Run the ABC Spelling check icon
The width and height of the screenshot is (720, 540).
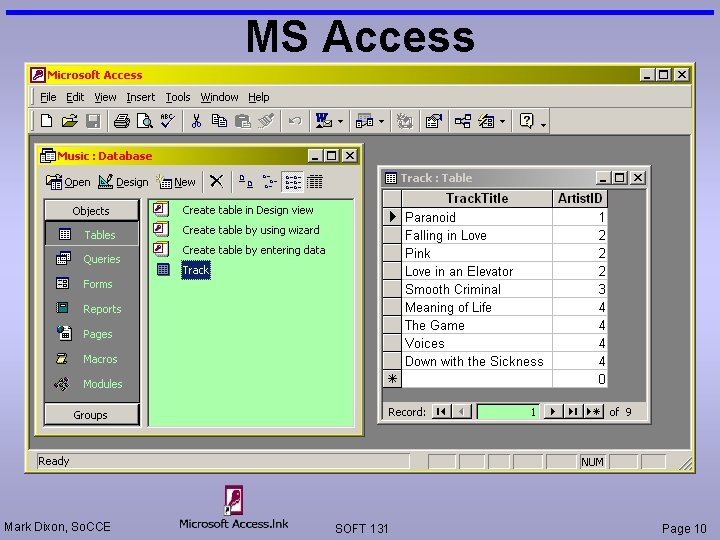167,121
